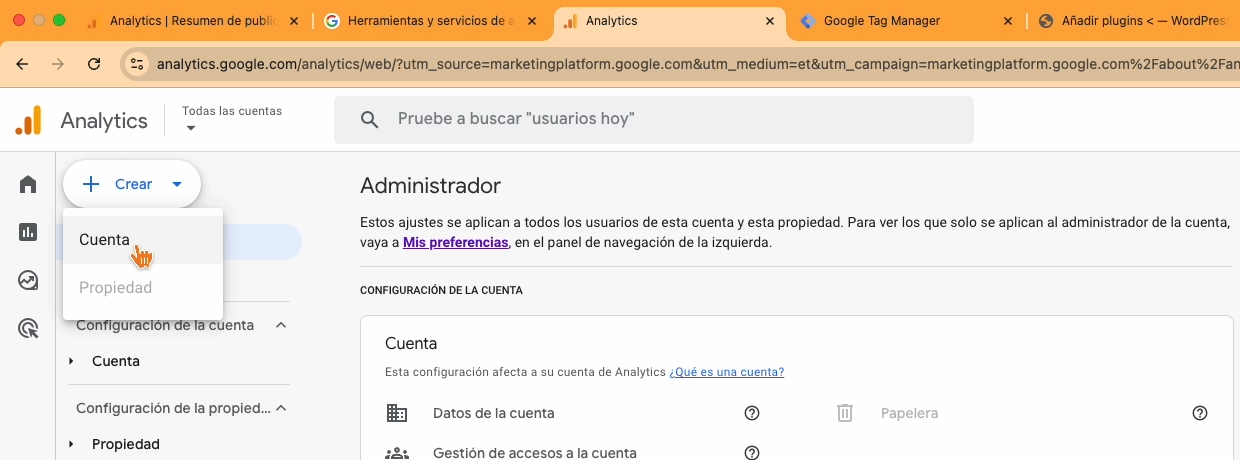Viewport: 1240px width, 460px height.
Task: Select Propiedad in the Crear menu
Action: pyautogui.click(x=143, y=288)
